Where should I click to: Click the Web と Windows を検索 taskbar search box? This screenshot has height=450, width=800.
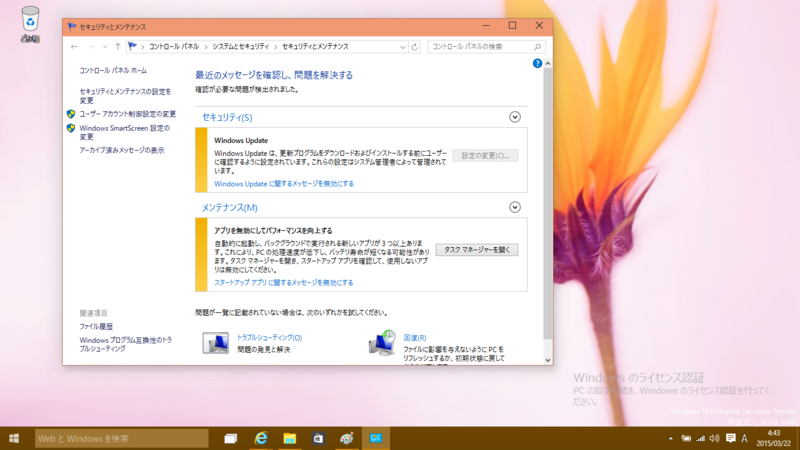point(121,438)
